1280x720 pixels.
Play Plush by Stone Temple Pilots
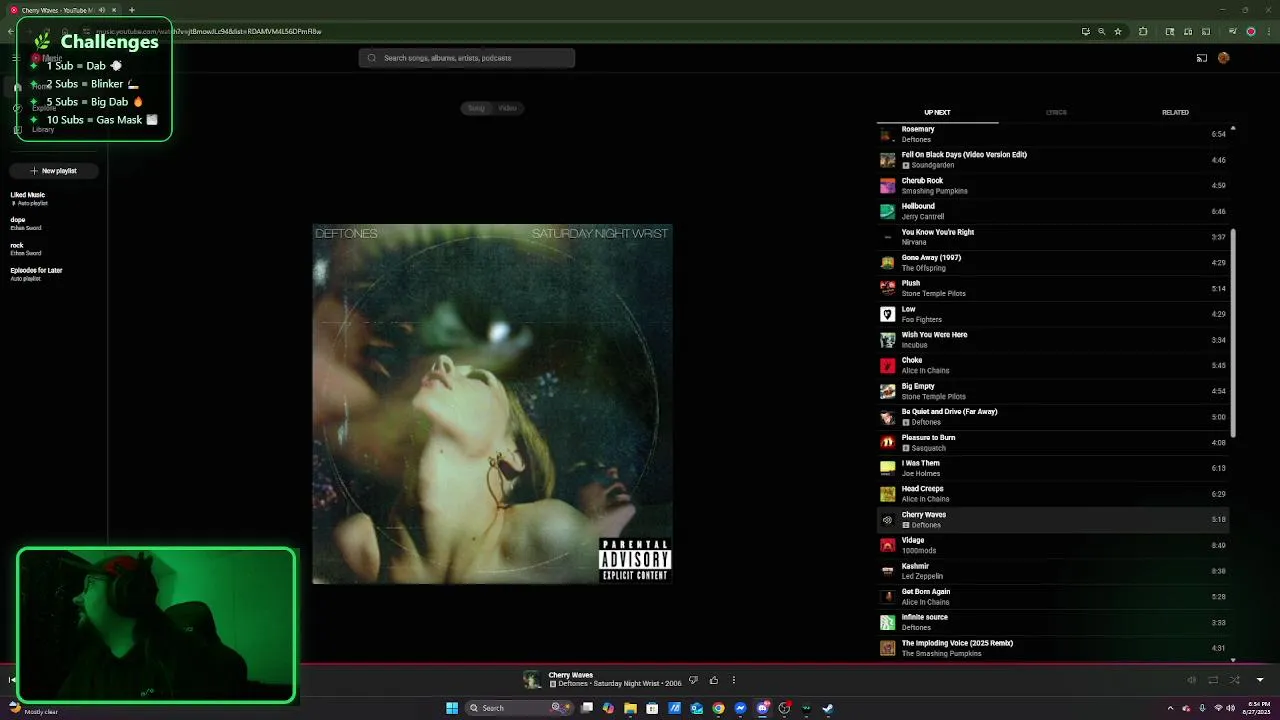click(1052, 288)
